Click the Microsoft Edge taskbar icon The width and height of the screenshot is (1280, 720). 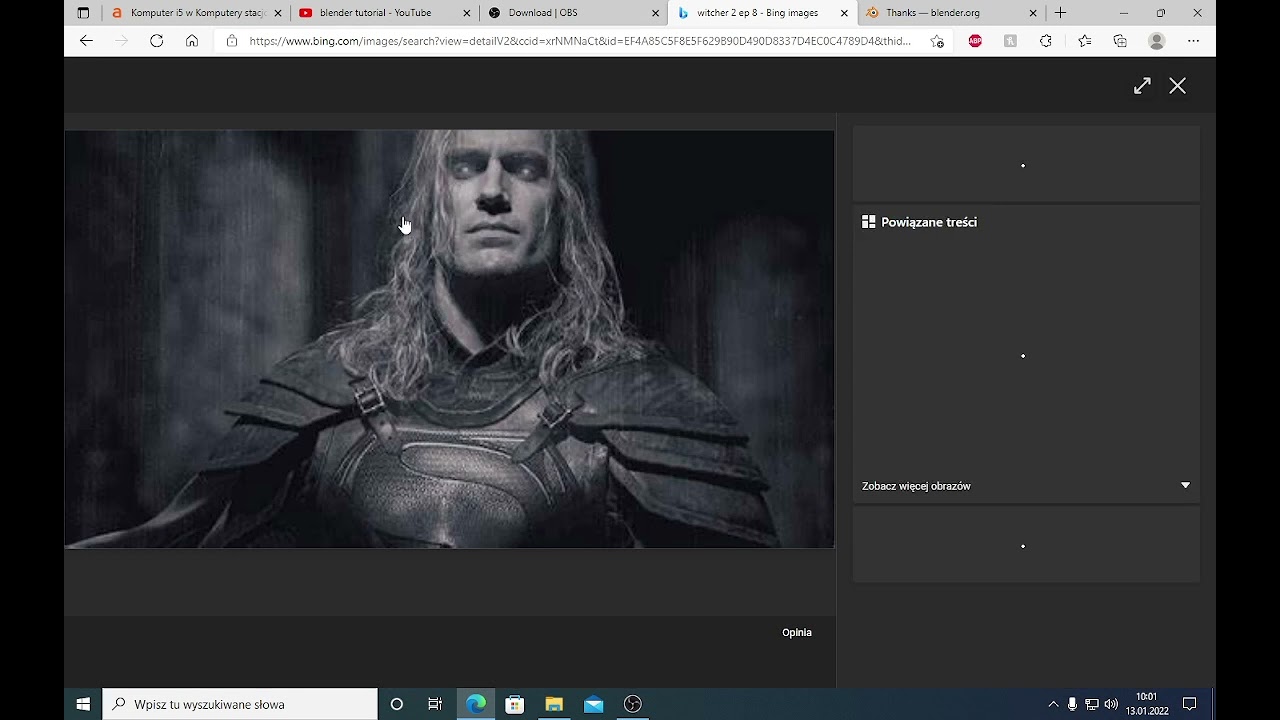(476, 704)
